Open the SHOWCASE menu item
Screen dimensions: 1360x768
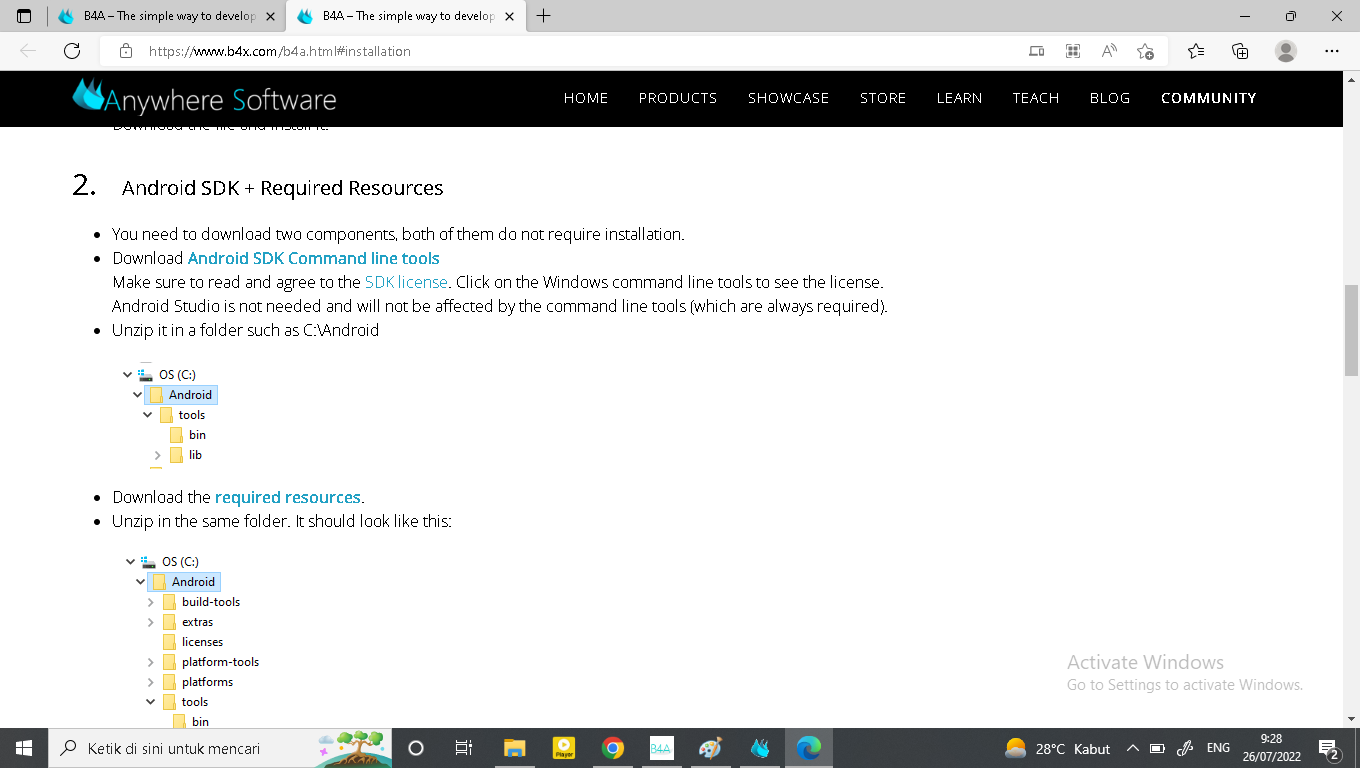tap(788, 98)
